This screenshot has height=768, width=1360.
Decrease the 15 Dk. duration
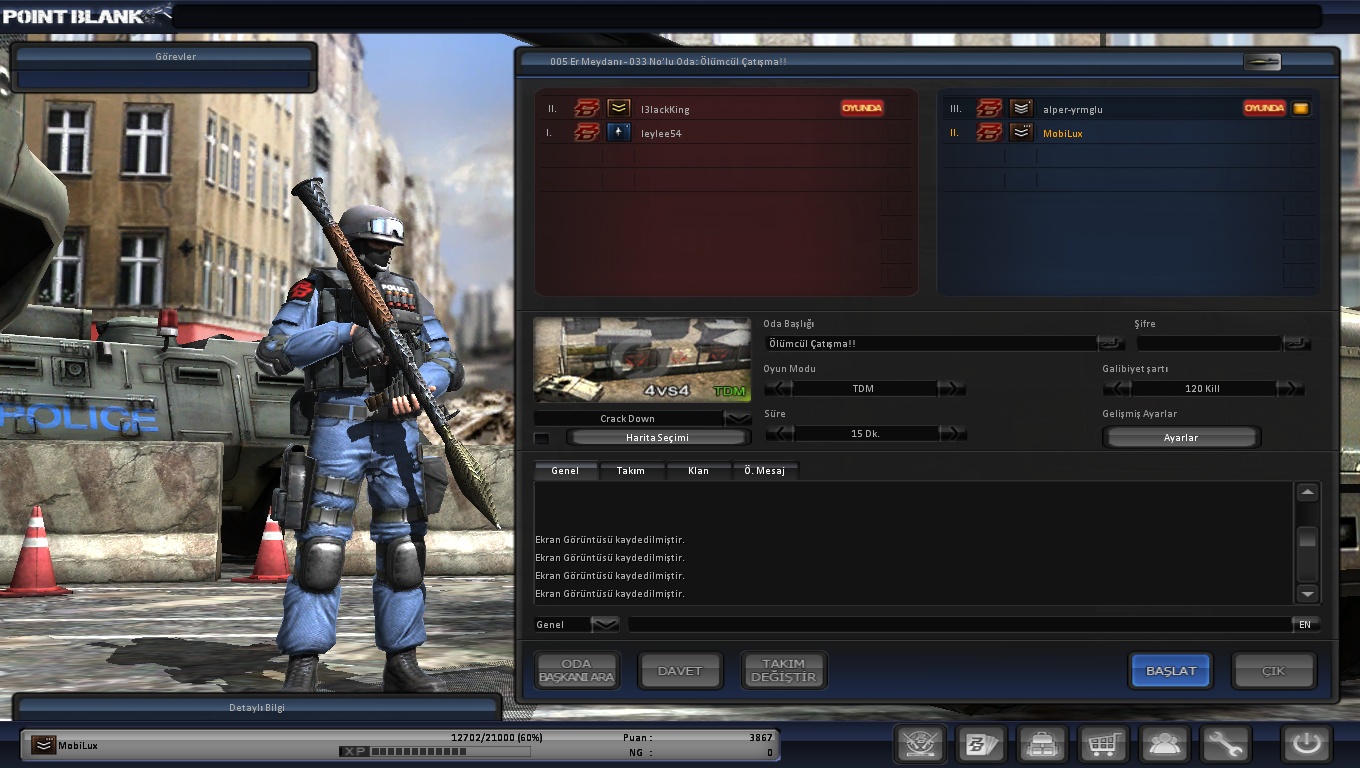pos(778,433)
